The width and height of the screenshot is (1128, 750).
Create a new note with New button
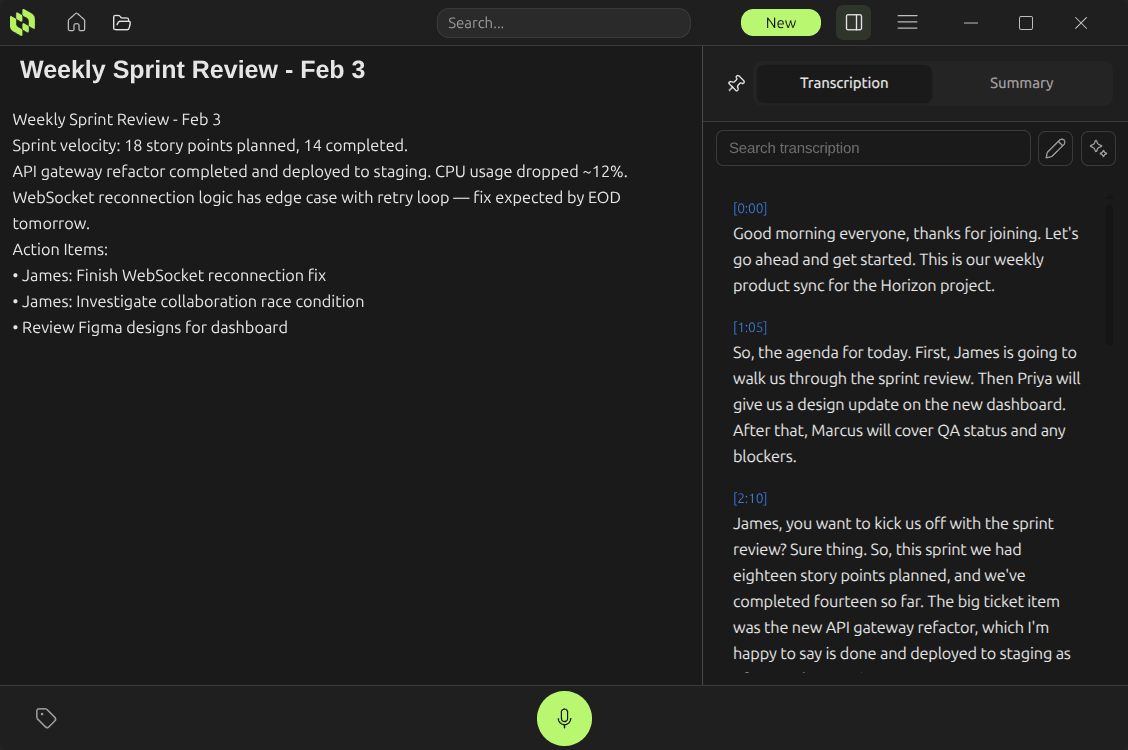click(x=780, y=21)
